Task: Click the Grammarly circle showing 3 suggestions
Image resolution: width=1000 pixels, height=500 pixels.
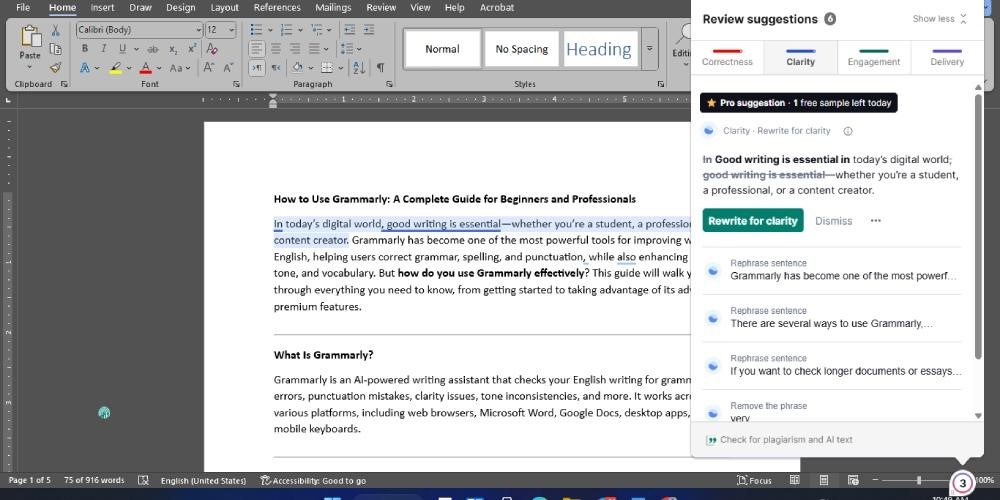Action: pyautogui.click(x=962, y=483)
